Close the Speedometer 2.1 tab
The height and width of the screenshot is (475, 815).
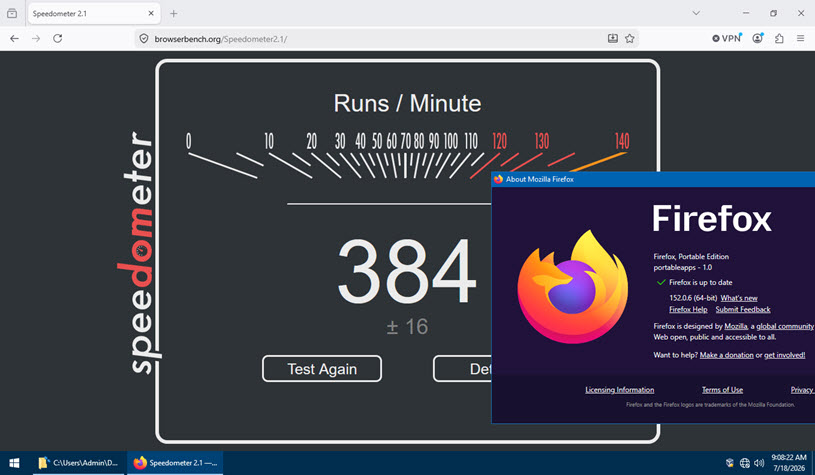[x=151, y=14]
